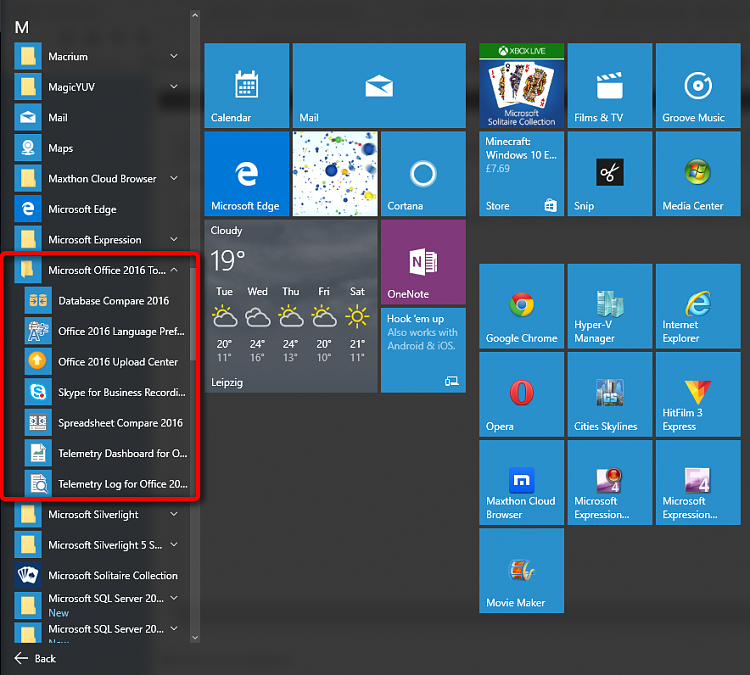Screen dimensions: 750x675
Task: Open Microsoft Solitaire Collection in app list
Action: click(101, 575)
